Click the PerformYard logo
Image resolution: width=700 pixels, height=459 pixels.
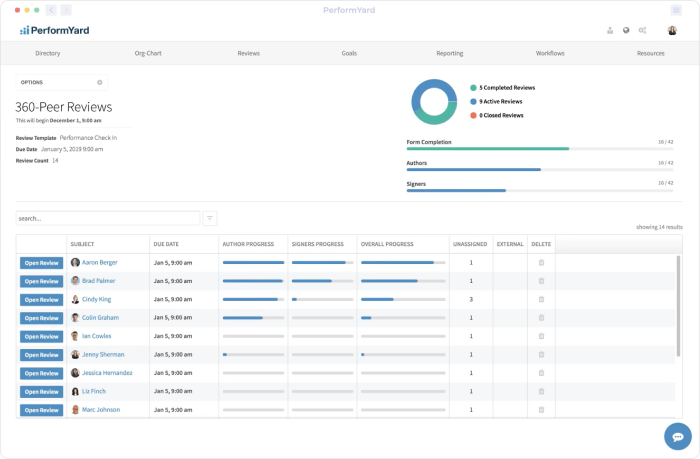54,30
